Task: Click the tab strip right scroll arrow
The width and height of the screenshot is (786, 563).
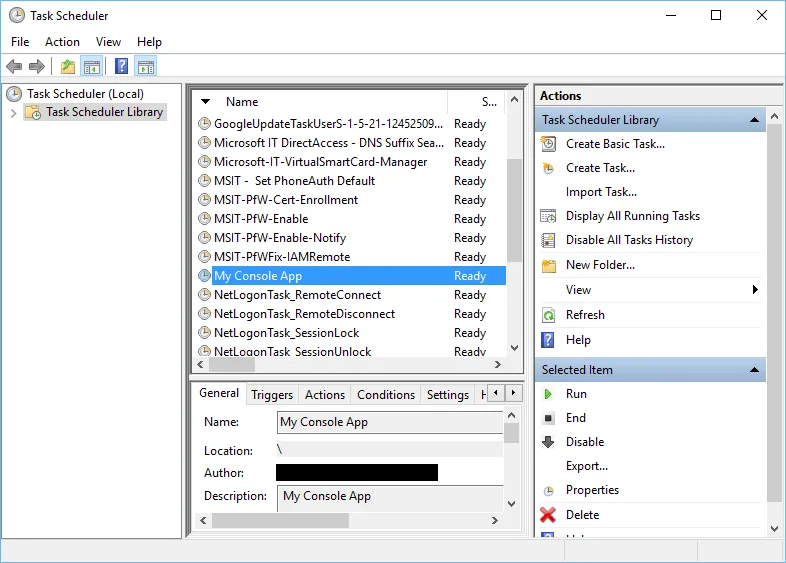Action: 513,393
